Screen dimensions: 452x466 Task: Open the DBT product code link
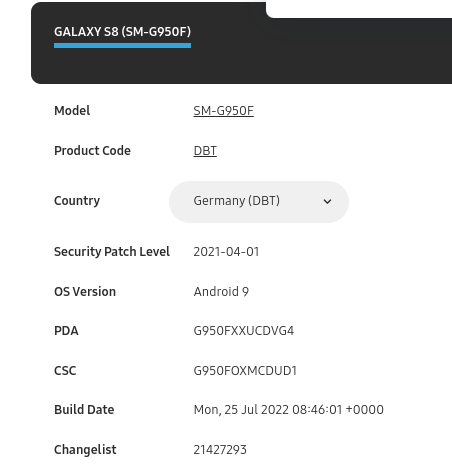(205, 151)
